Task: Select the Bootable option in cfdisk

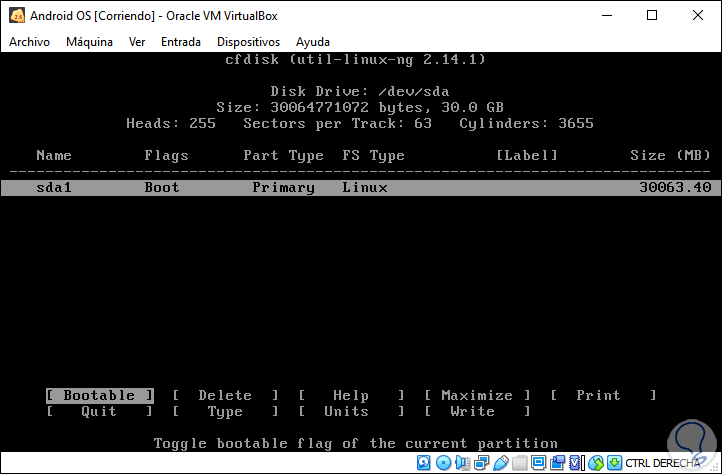Action: pos(99,395)
